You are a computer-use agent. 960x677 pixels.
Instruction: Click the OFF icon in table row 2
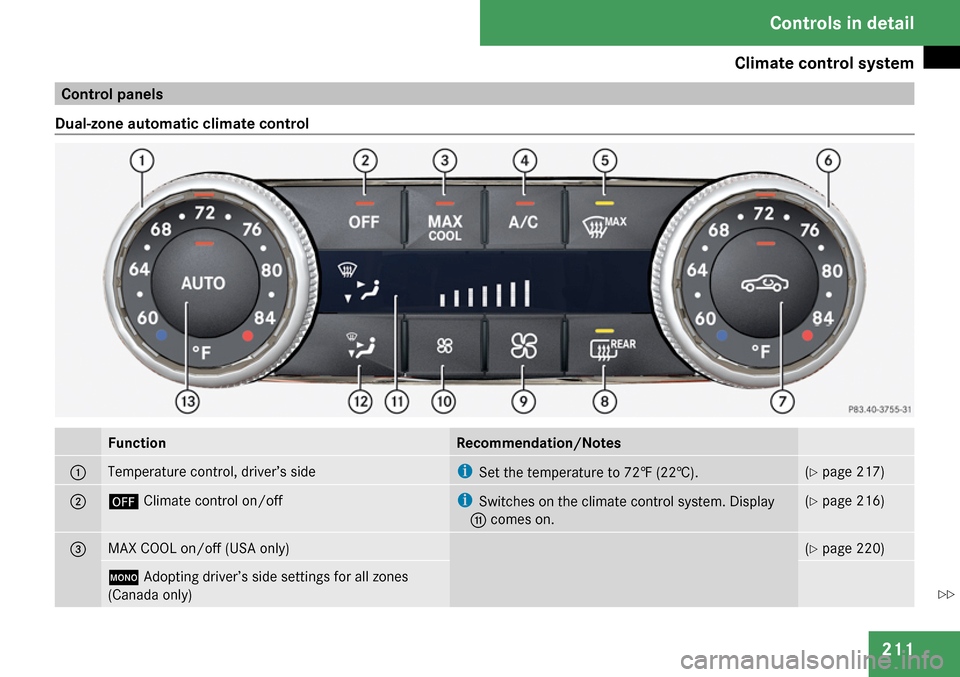point(123,501)
